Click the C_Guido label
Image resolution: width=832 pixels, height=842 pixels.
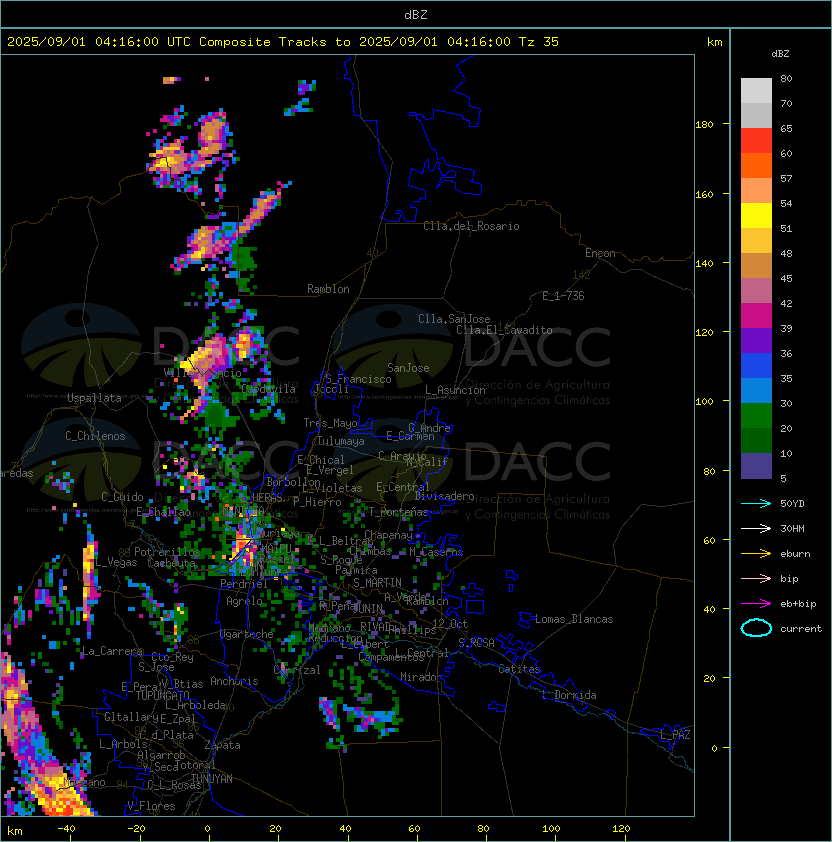122,497
